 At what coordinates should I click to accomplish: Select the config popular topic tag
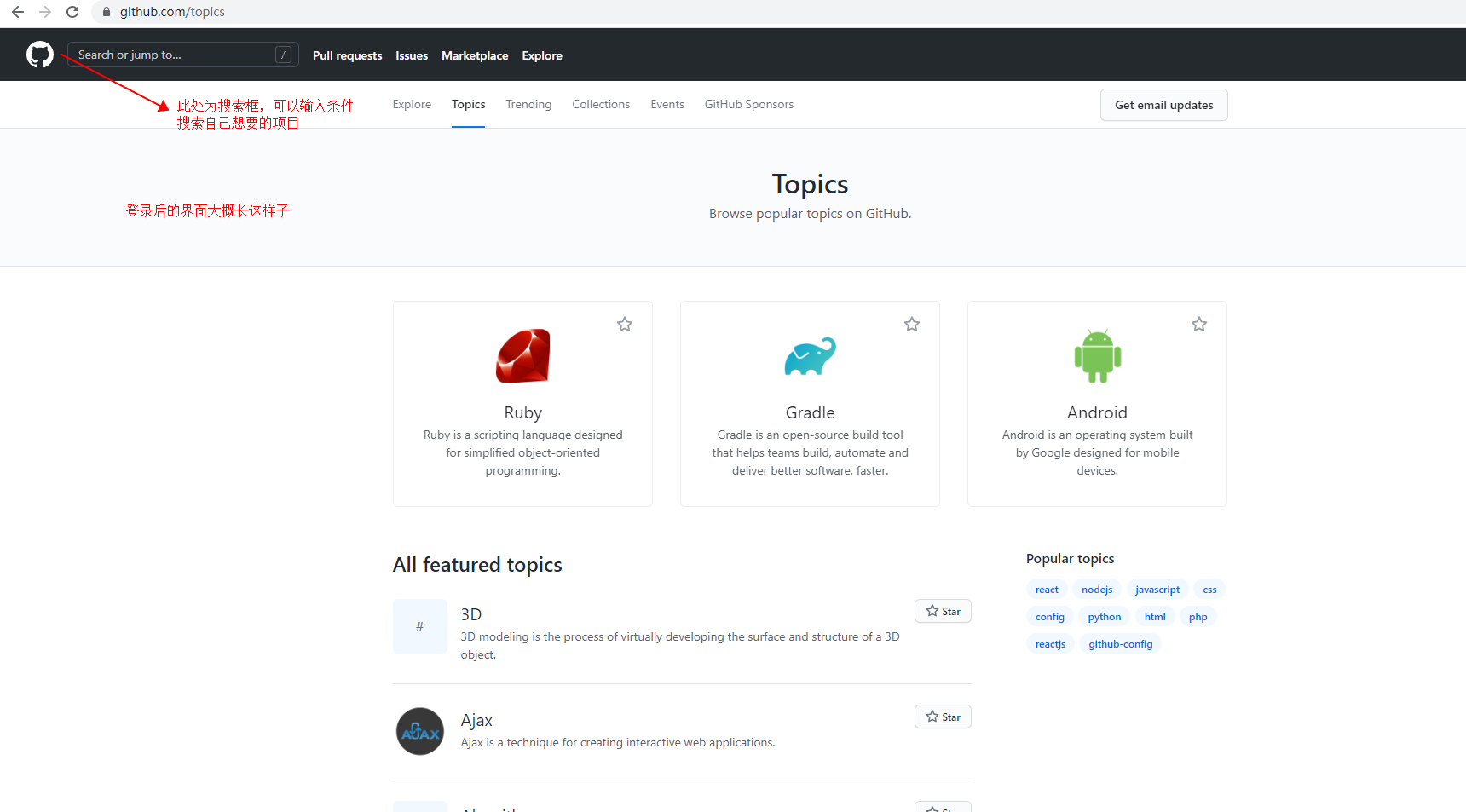[x=1049, y=617]
